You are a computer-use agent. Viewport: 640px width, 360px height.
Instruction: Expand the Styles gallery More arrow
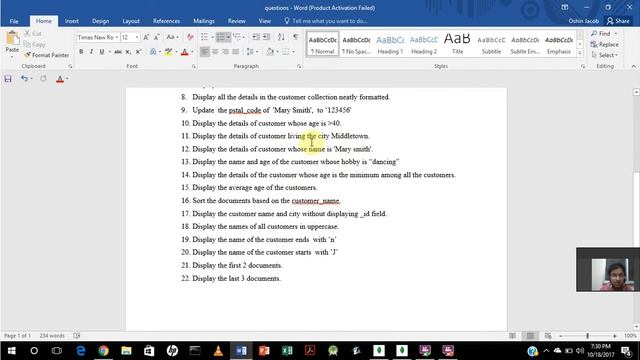[580, 53]
